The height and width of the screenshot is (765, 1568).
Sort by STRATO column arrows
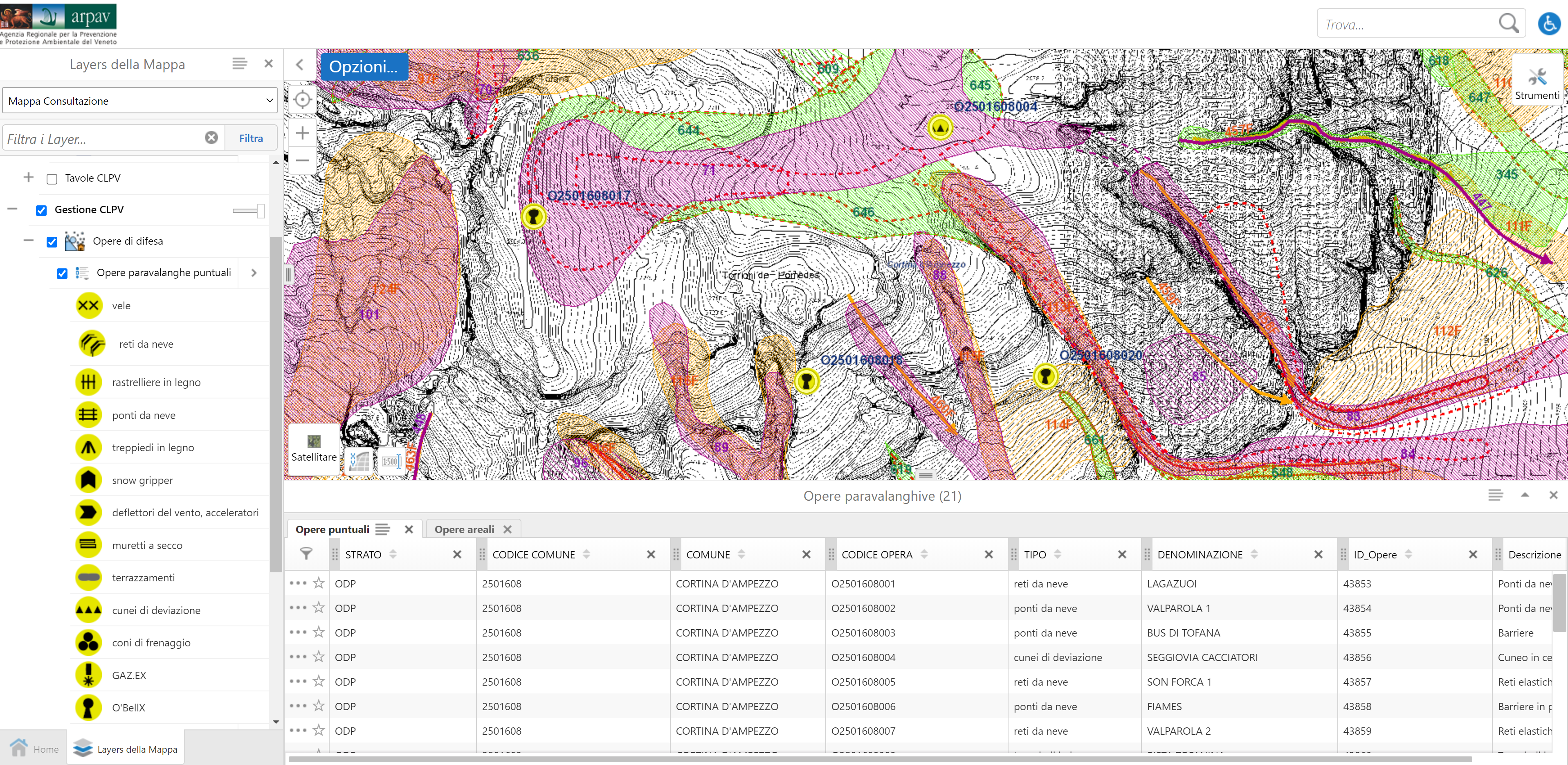pos(393,553)
